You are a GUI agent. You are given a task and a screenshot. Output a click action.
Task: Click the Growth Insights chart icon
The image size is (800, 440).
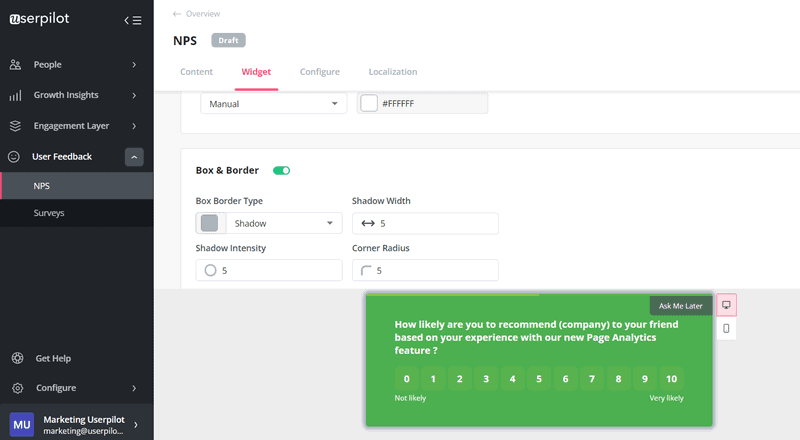coord(15,95)
